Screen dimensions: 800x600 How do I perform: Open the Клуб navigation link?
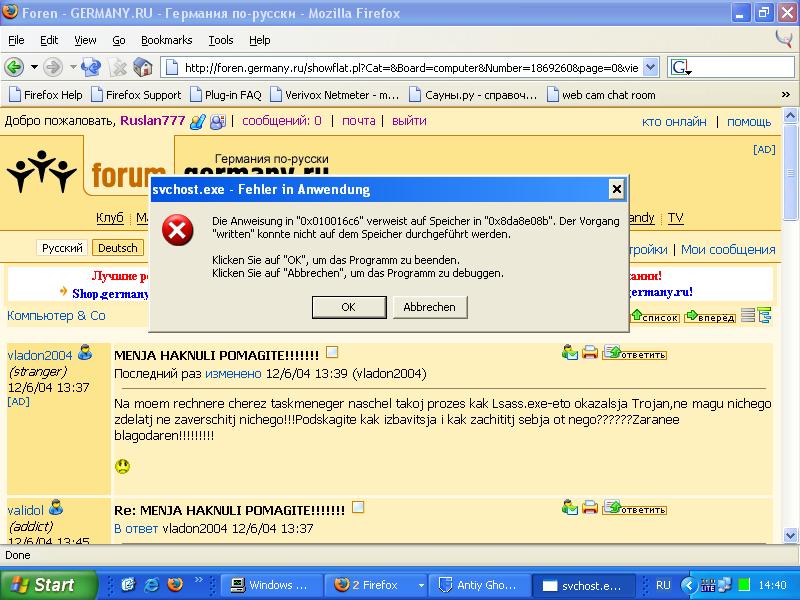pyautogui.click(x=110, y=218)
